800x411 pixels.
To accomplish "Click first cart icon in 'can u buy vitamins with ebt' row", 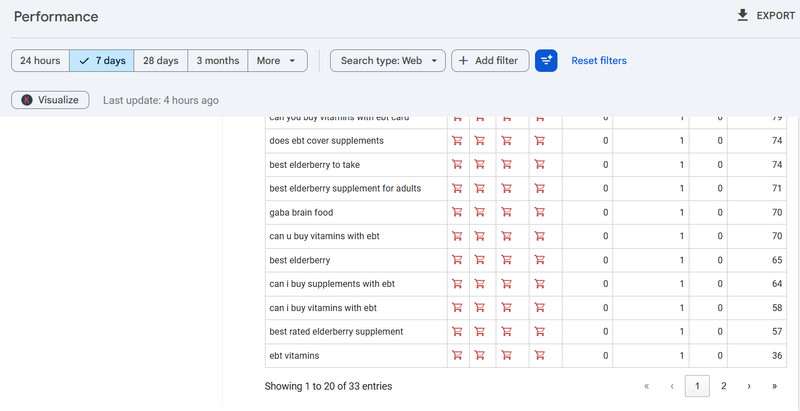I will coord(457,236).
